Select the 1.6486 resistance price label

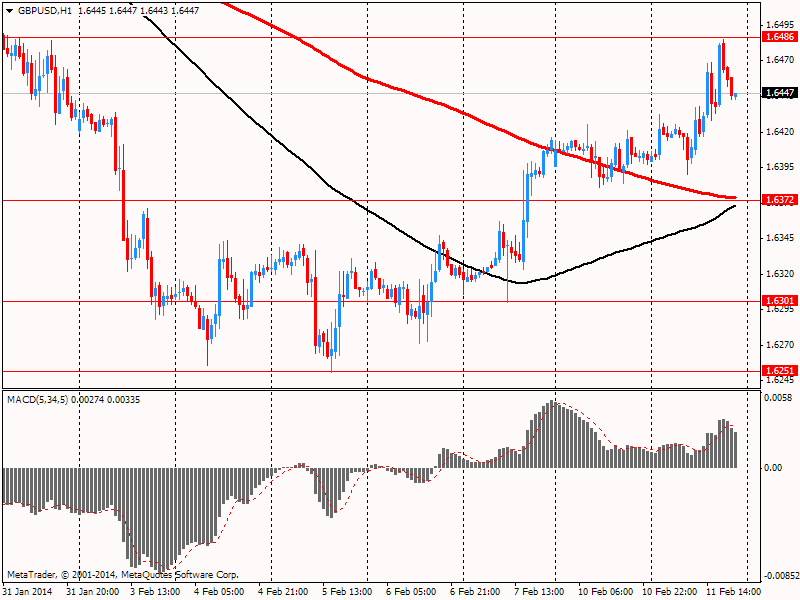(780, 37)
